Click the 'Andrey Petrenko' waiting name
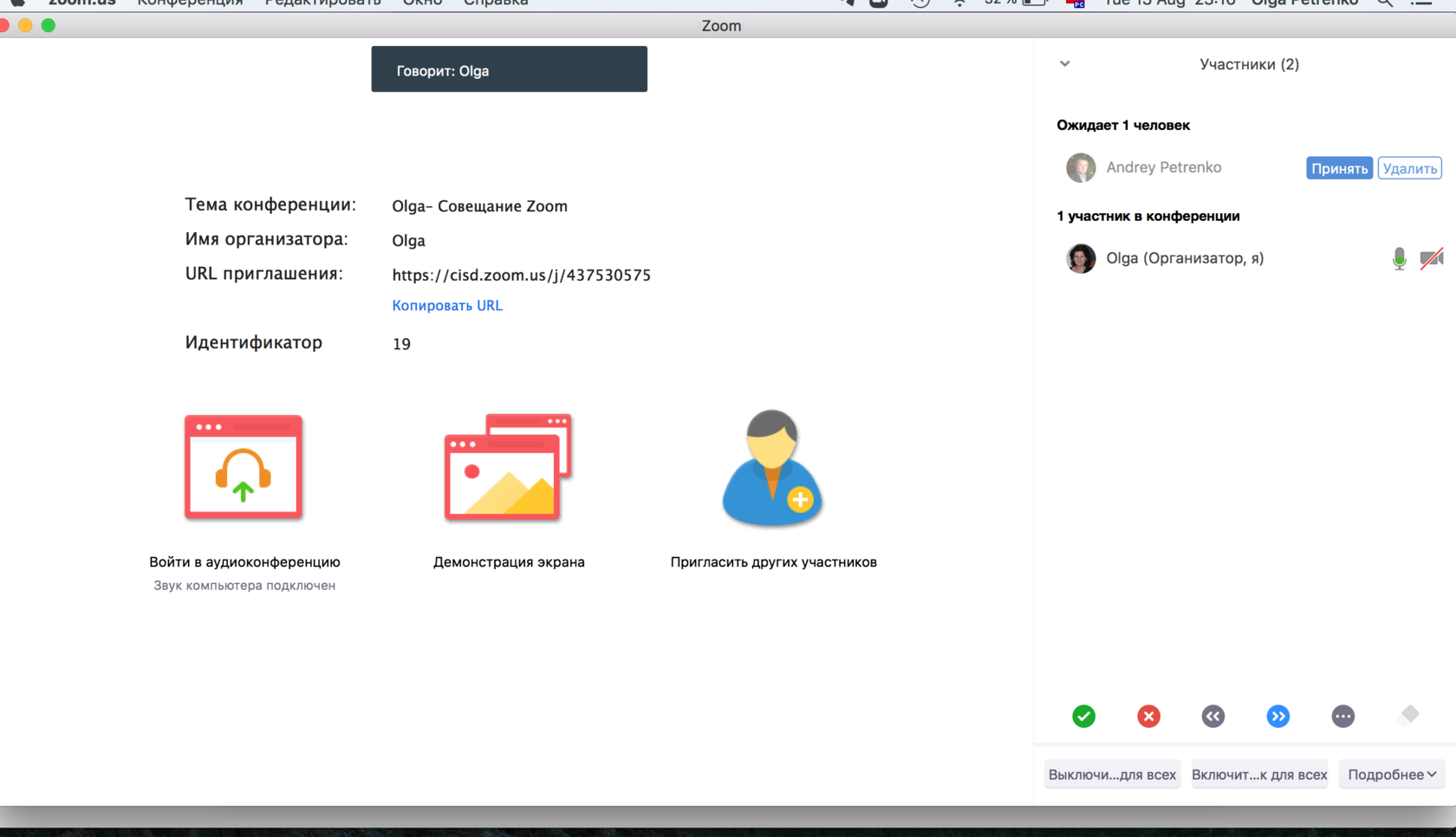The height and width of the screenshot is (837, 1456). tap(1164, 167)
